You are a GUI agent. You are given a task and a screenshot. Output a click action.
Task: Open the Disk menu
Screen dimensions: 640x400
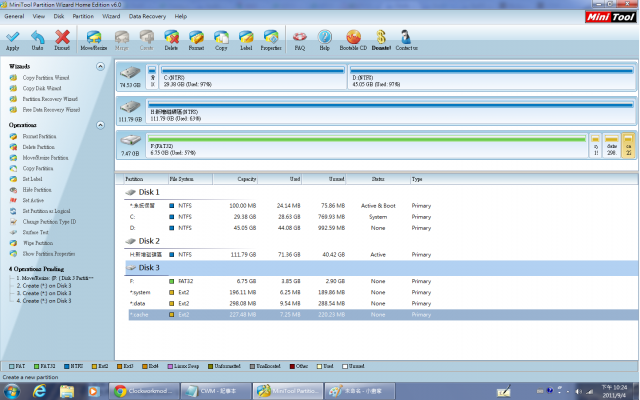pos(59,16)
